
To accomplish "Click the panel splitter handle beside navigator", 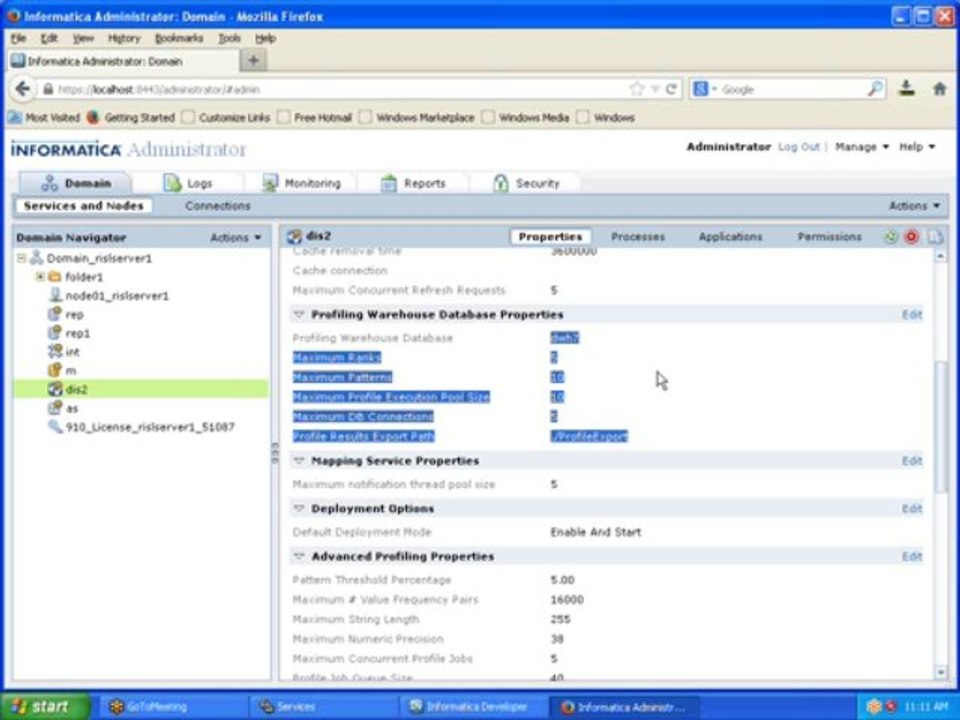I will (275, 453).
